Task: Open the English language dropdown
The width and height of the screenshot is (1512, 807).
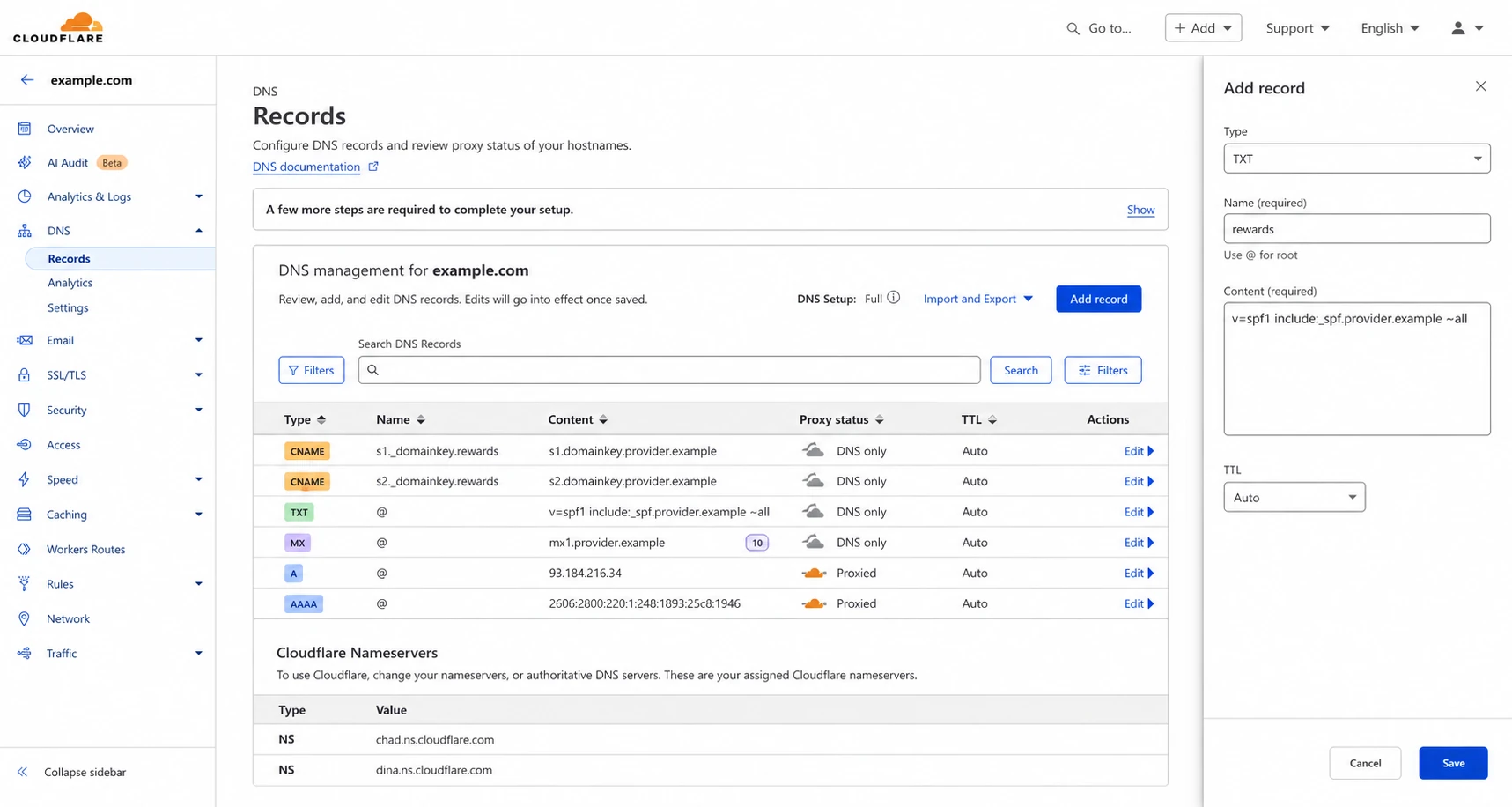Action: click(1390, 28)
